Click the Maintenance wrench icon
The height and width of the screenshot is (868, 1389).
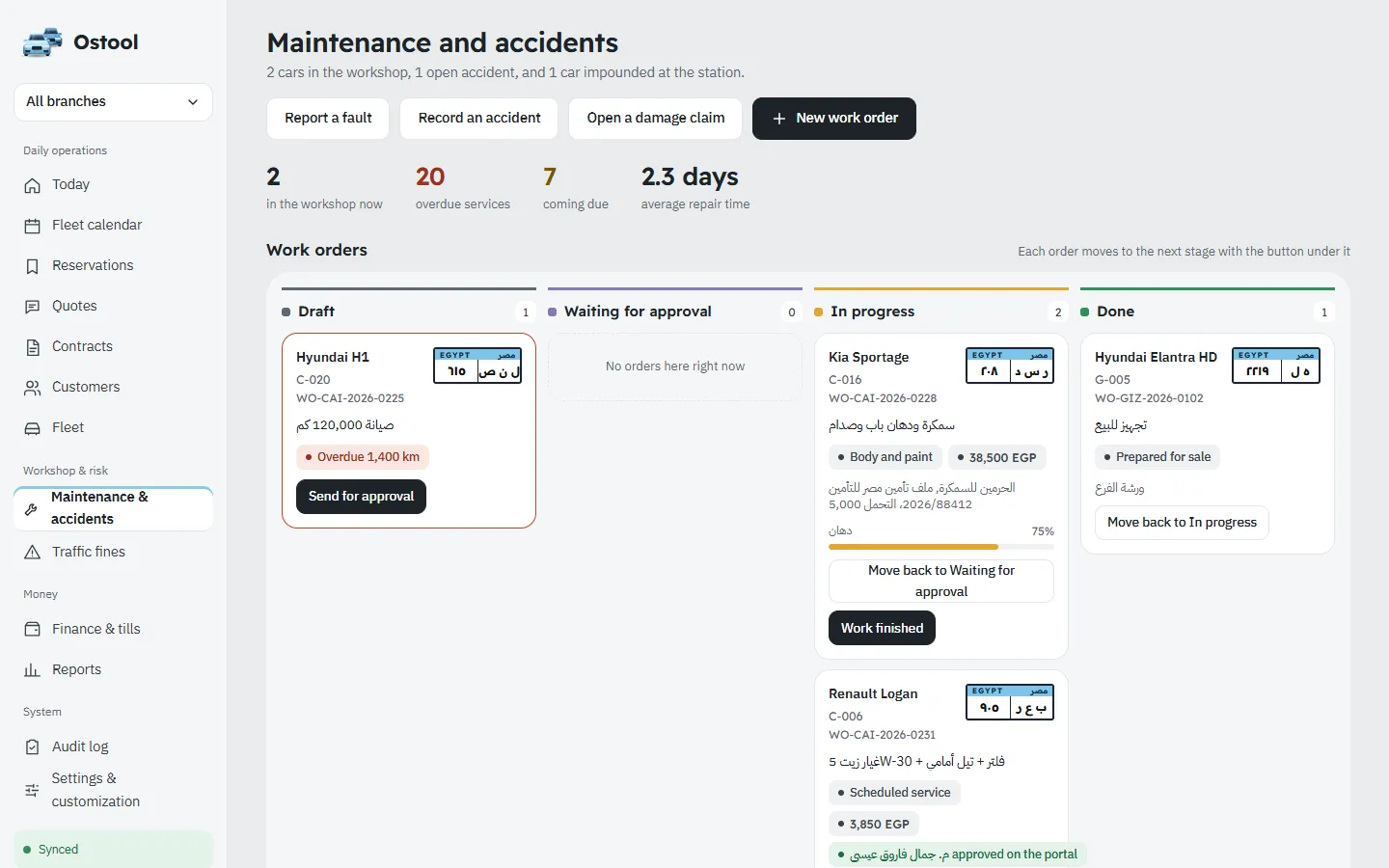[x=31, y=508]
